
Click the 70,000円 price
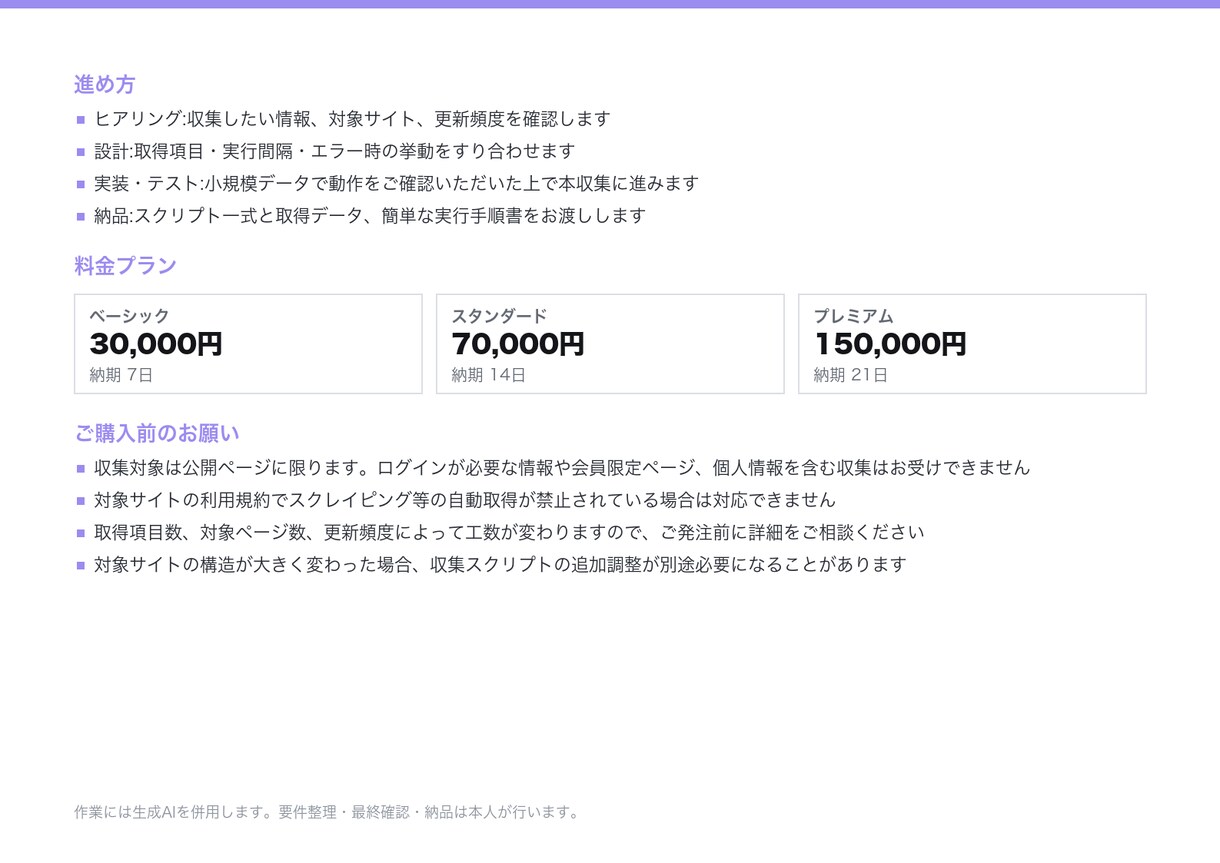tap(518, 344)
